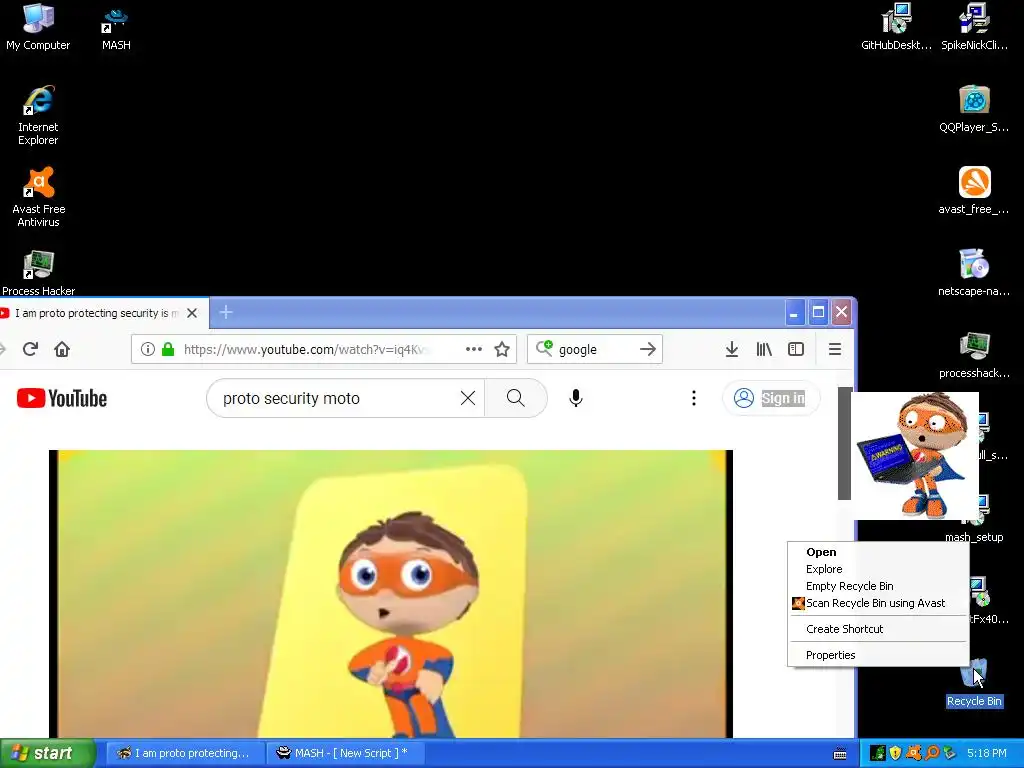Image resolution: width=1024 pixels, height=768 pixels.
Task: Clear YouTube search box text
Action: pos(468,398)
